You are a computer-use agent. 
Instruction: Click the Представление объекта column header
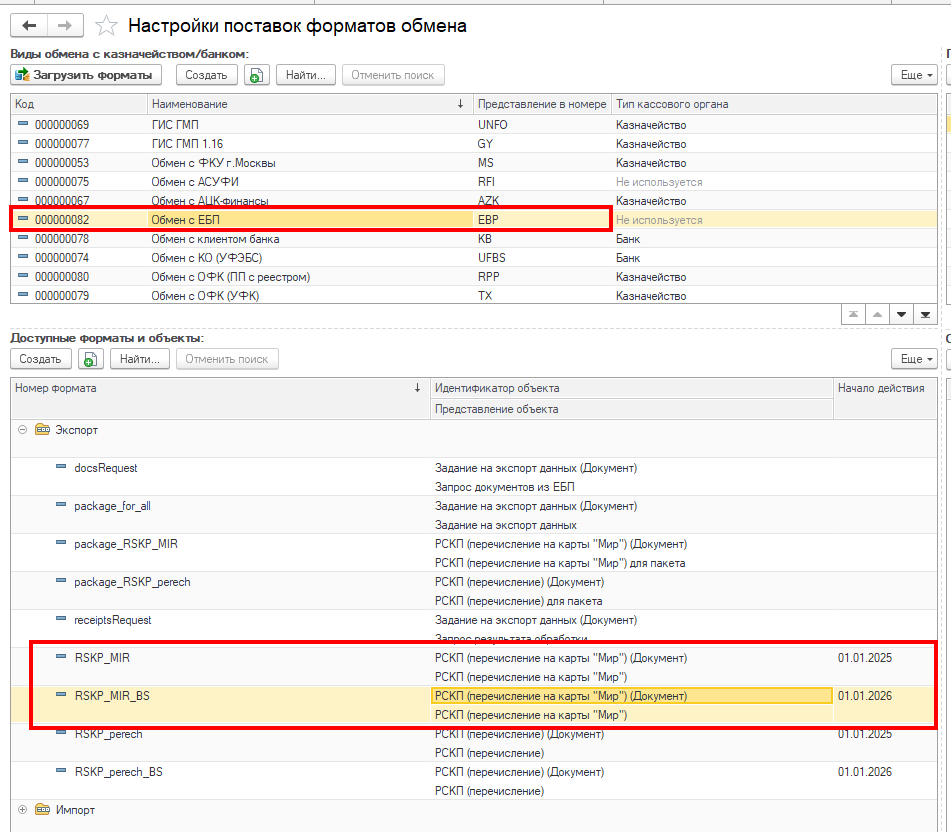click(631, 409)
